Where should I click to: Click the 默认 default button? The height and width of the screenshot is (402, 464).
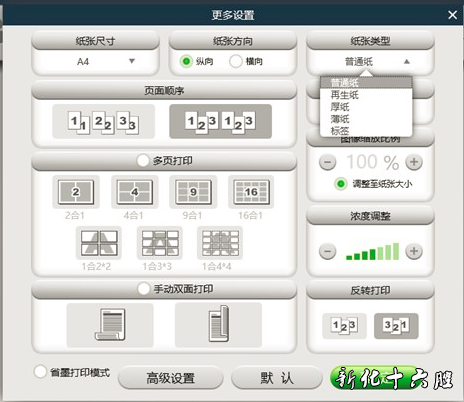pyautogui.click(x=277, y=378)
